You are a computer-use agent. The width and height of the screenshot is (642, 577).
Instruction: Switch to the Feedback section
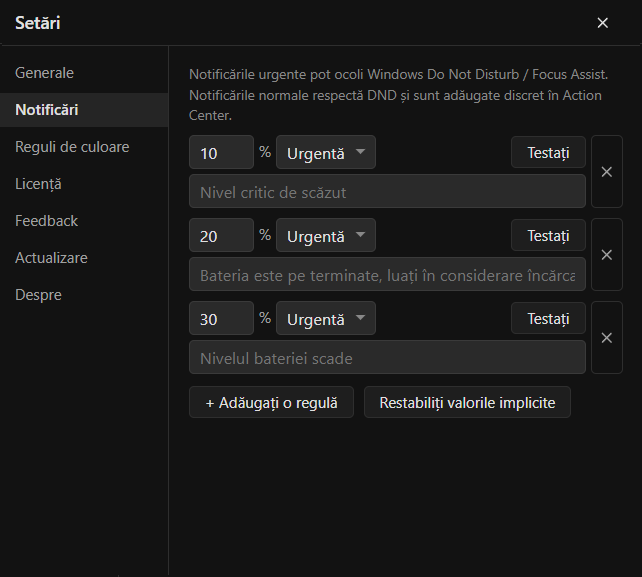click(x=84, y=221)
